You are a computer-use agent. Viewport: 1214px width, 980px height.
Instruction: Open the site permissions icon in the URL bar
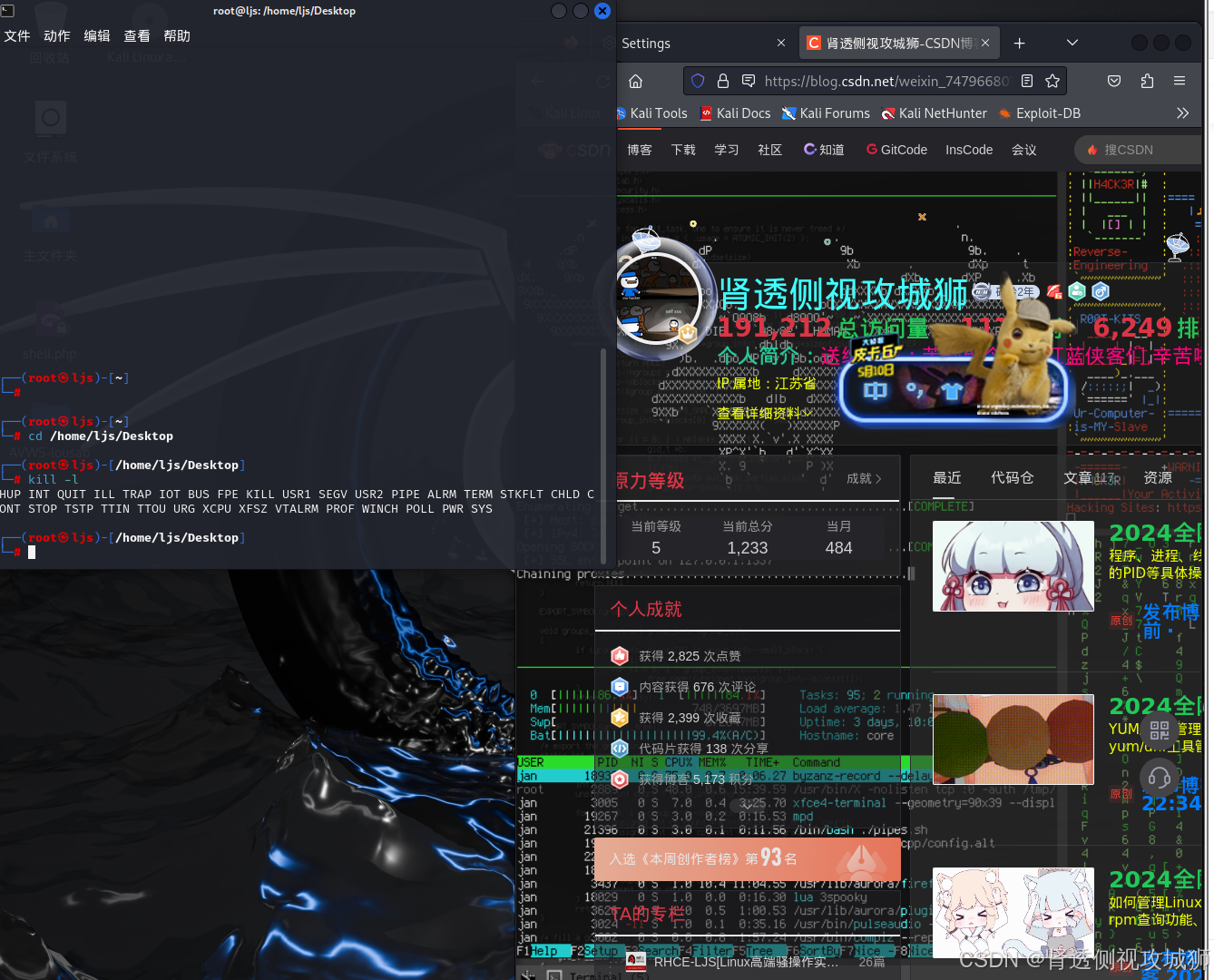(749, 81)
